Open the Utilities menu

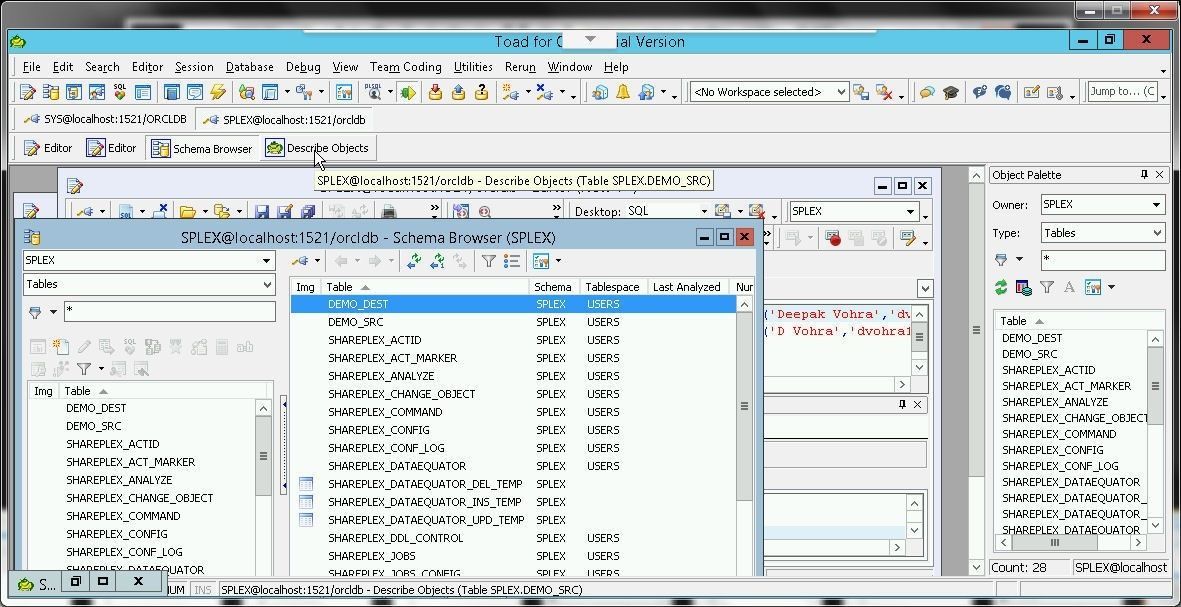click(x=473, y=67)
